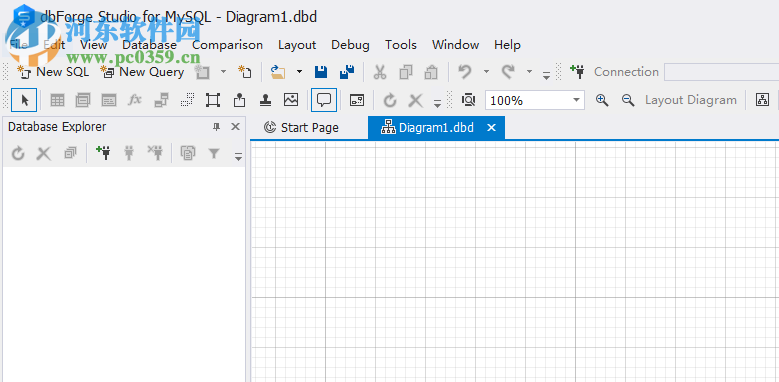This screenshot has width=779, height=382.
Task: Open the Layout menu
Action: [297, 45]
